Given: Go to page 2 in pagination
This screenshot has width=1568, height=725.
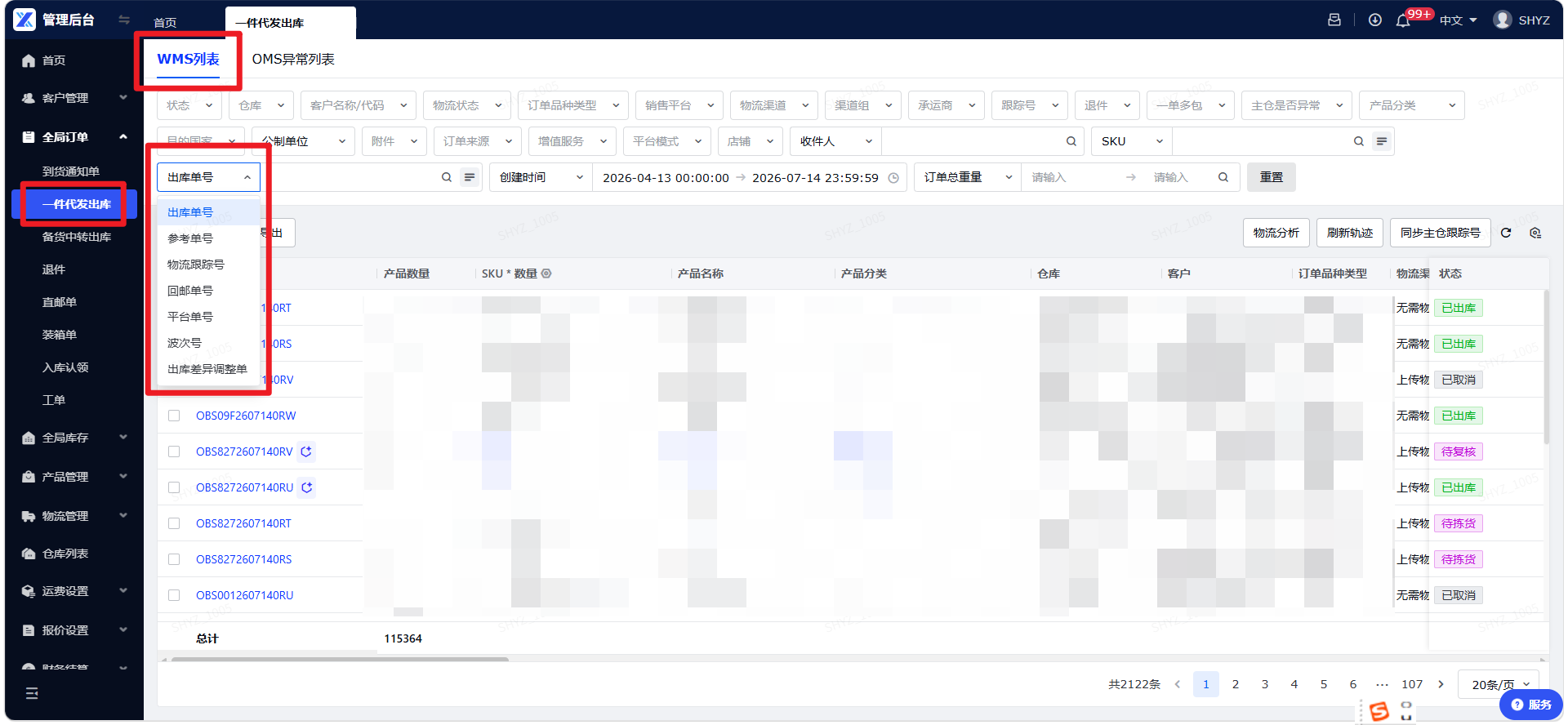Looking at the screenshot, I should coord(1236,684).
